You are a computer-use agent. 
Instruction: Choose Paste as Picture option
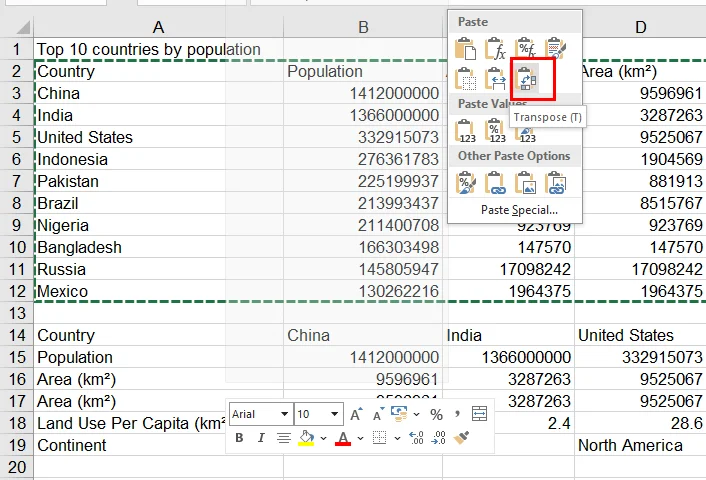click(526, 183)
